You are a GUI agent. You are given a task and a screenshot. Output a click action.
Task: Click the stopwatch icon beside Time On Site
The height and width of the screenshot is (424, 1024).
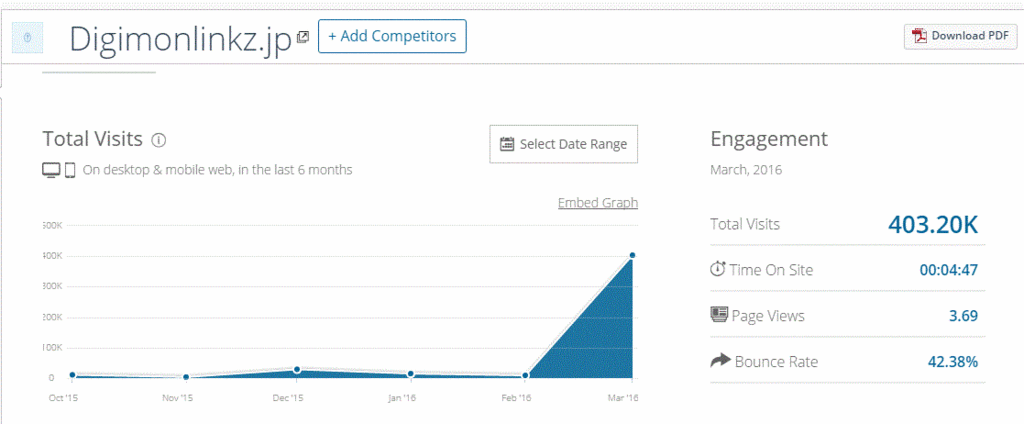point(717,269)
